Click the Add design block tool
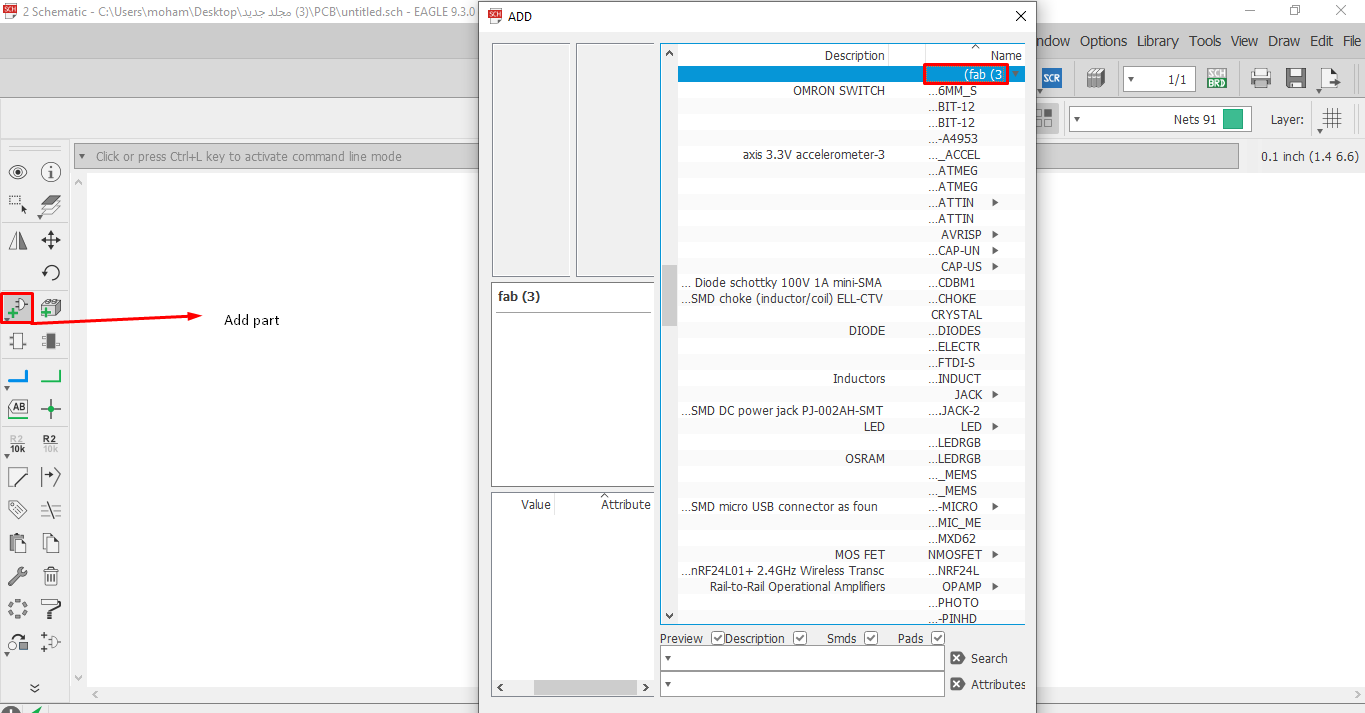The width and height of the screenshot is (1365, 713). tap(51, 308)
